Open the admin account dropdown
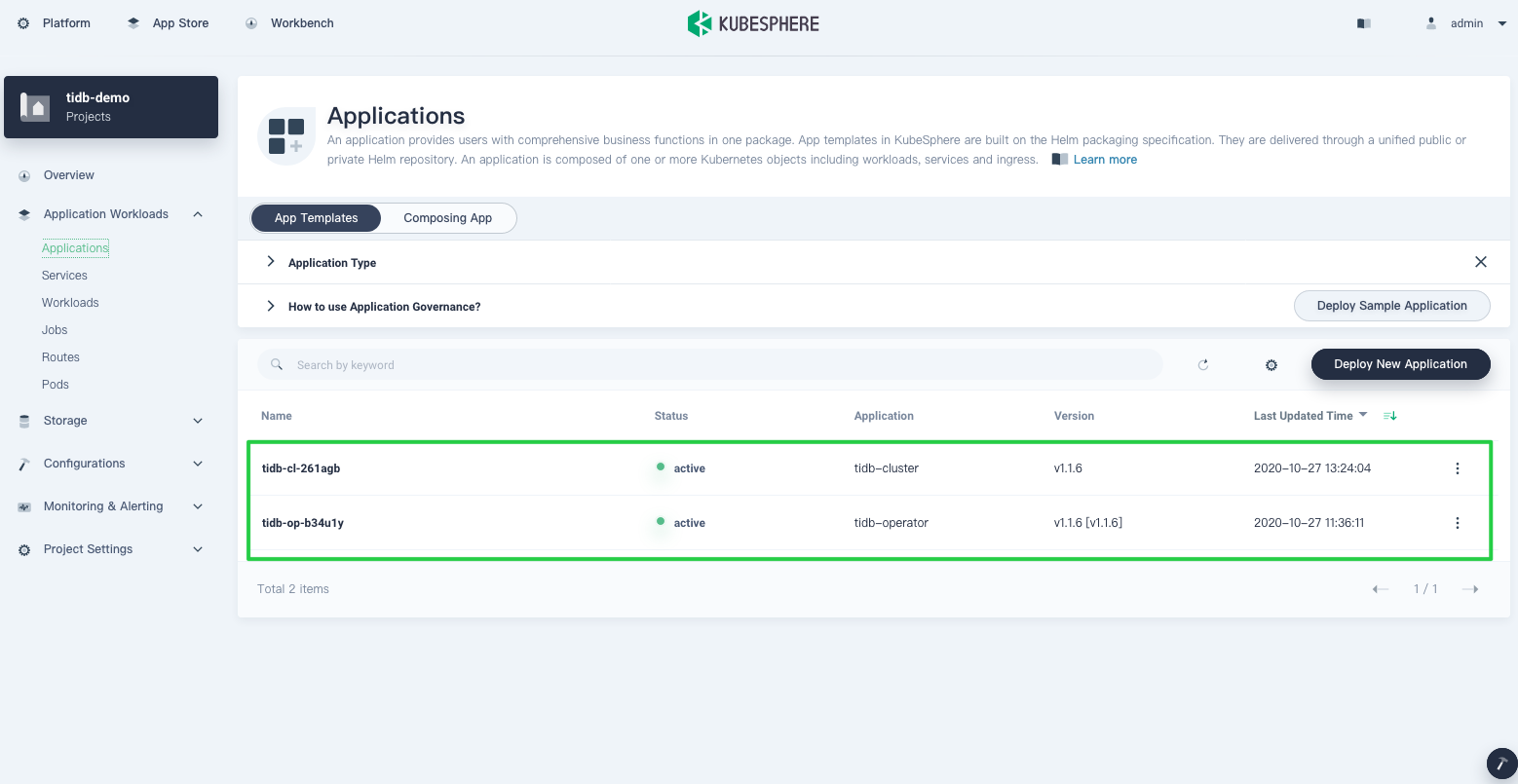The height and width of the screenshot is (784, 1518). coord(1466,22)
